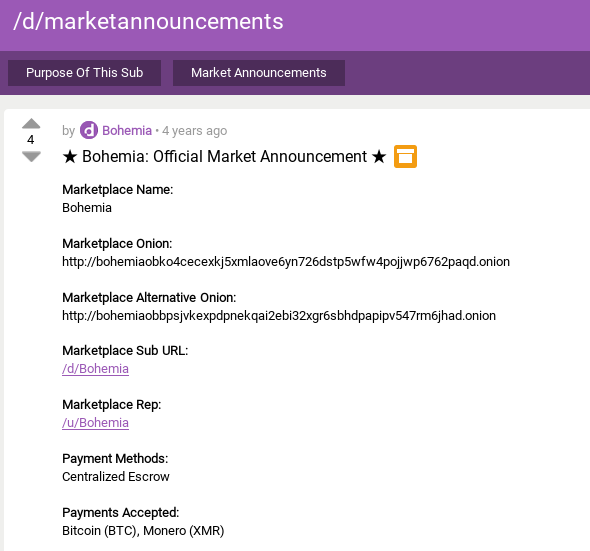Click the orange archive icon after the title
590x551 pixels.
click(x=405, y=156)
